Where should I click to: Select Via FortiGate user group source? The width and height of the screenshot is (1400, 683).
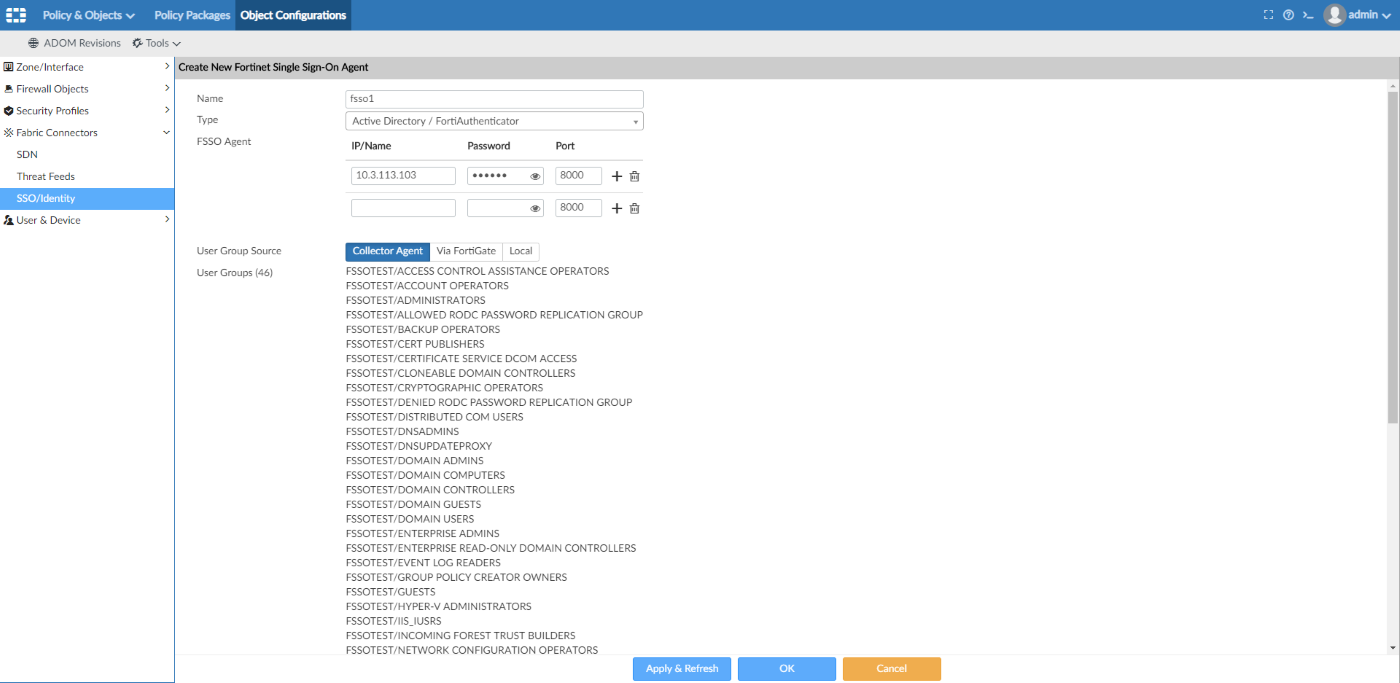coord(466,251)
